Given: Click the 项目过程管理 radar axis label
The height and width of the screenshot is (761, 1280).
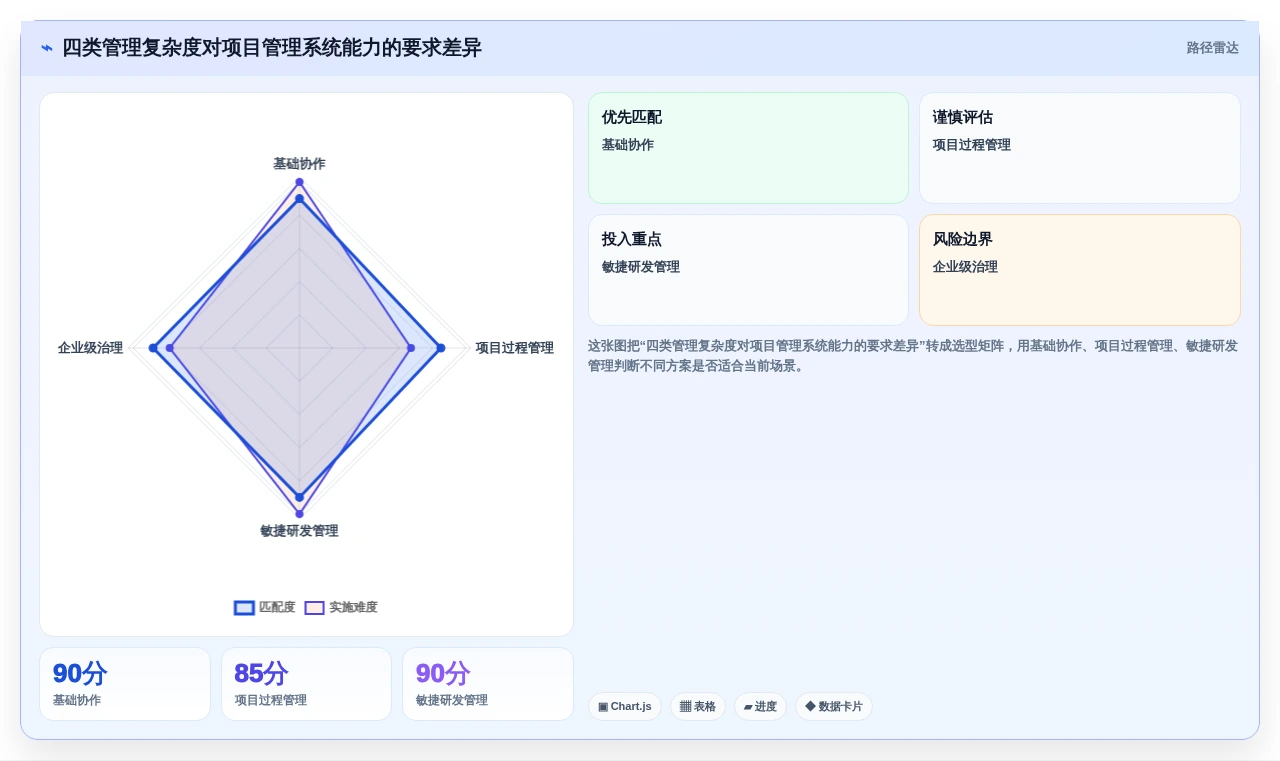Looking at the screenshot, I should tap(514, 348).
